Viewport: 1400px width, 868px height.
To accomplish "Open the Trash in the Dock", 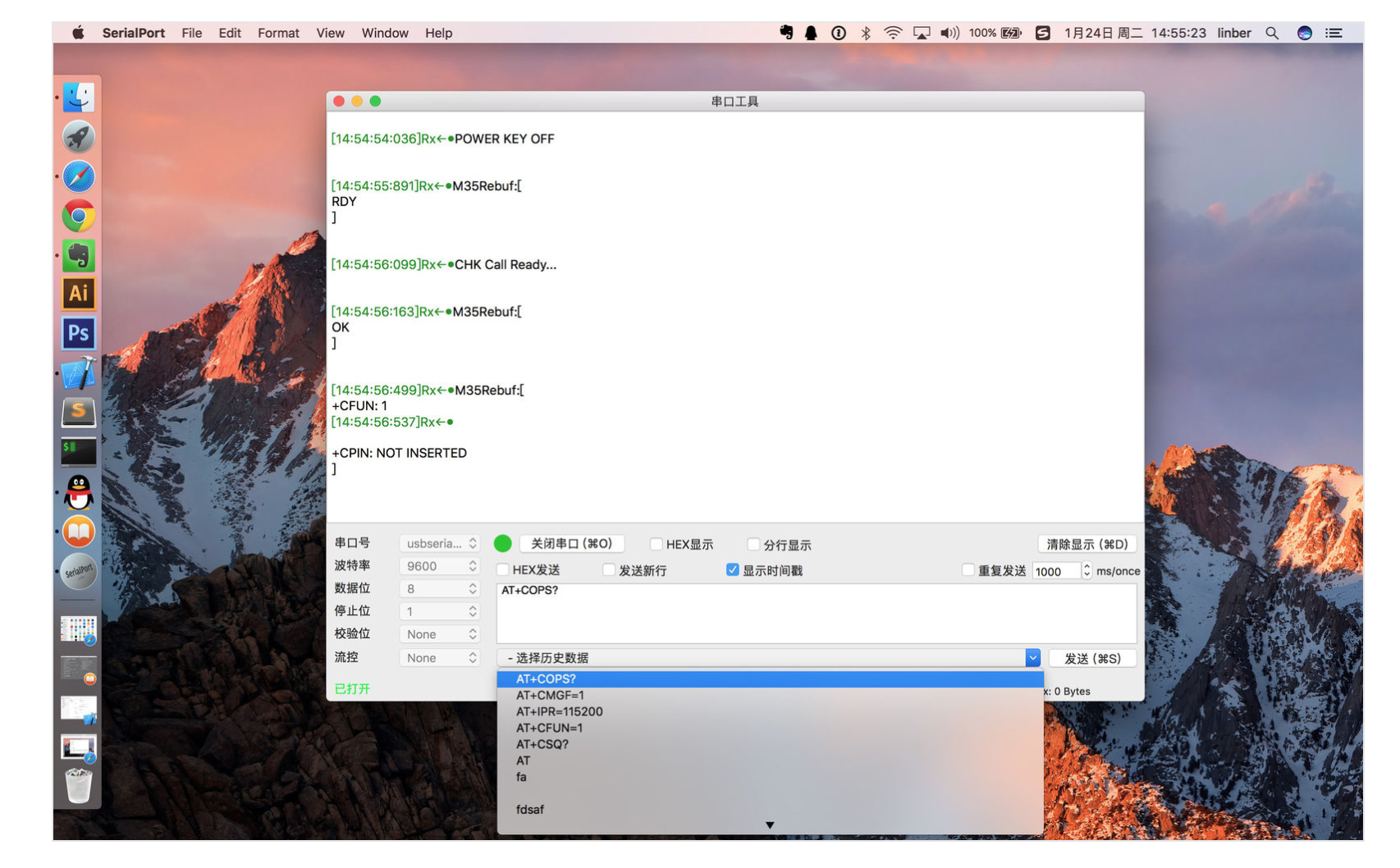I will (79, 785).
